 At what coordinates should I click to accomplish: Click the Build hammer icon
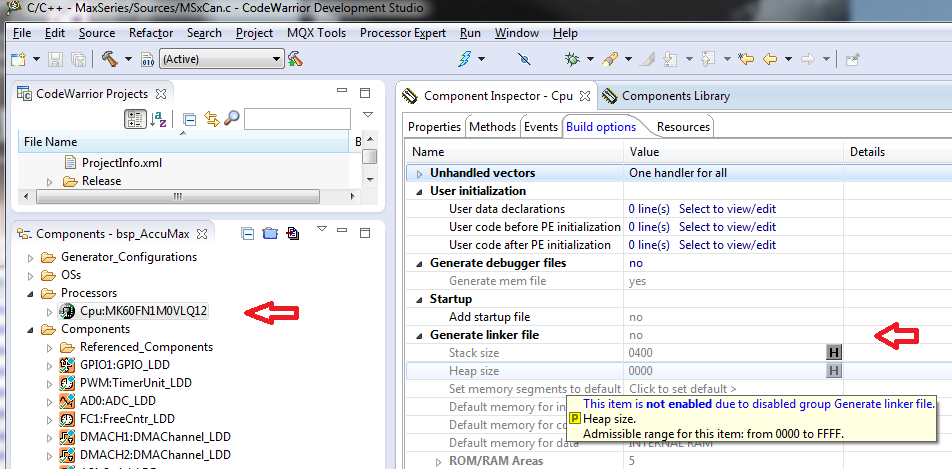[x=109, y=59]
